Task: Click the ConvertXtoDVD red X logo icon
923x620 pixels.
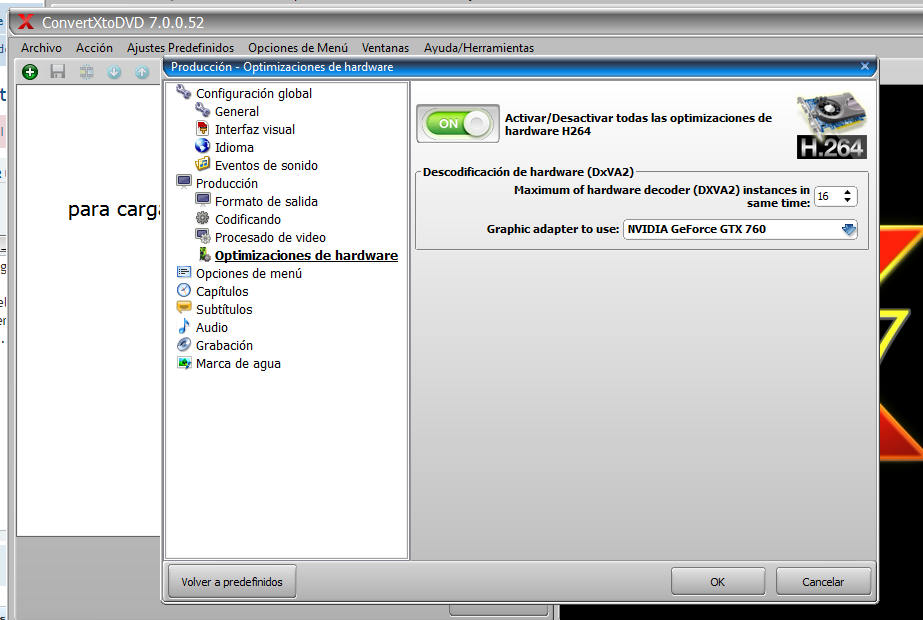Action: [x=25, y=22]
